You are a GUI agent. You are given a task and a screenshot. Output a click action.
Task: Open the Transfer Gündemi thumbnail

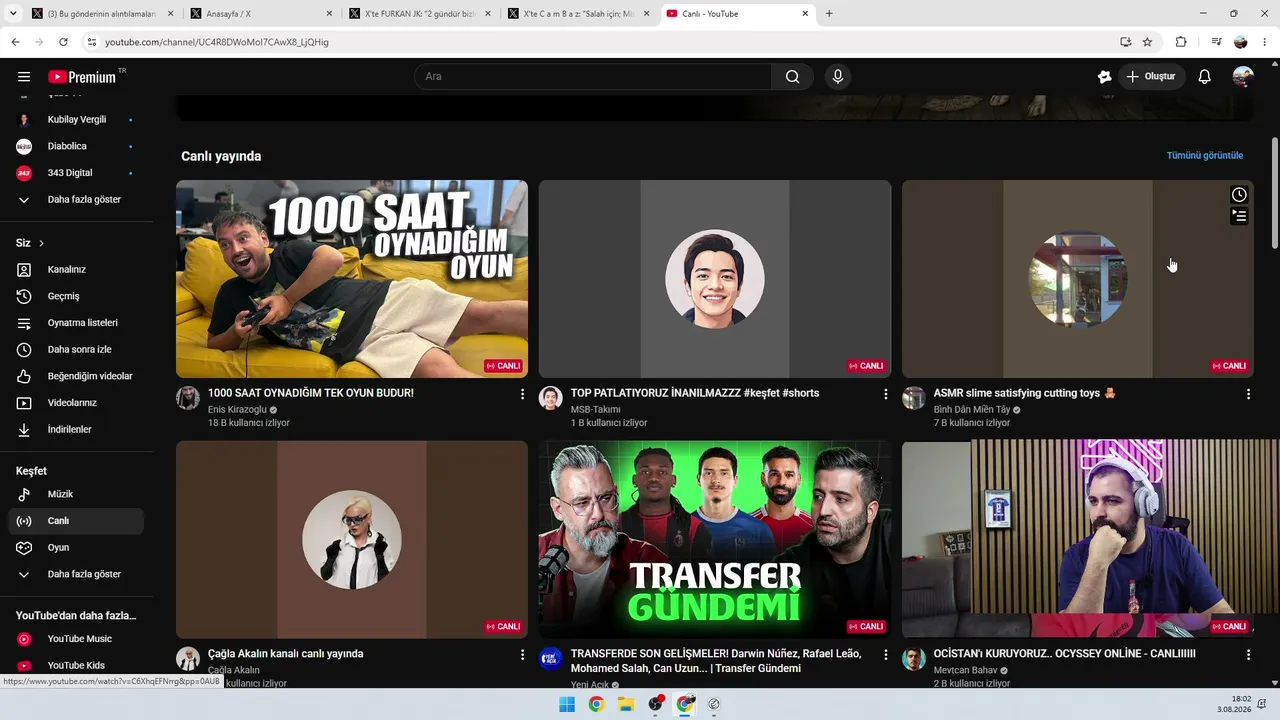pos(715,539)
